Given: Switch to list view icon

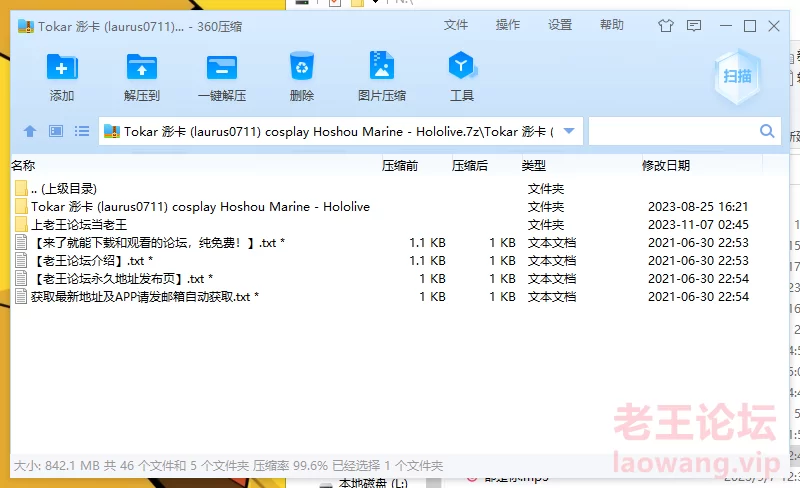Looking at the screenshot, I should click(82, 131).
